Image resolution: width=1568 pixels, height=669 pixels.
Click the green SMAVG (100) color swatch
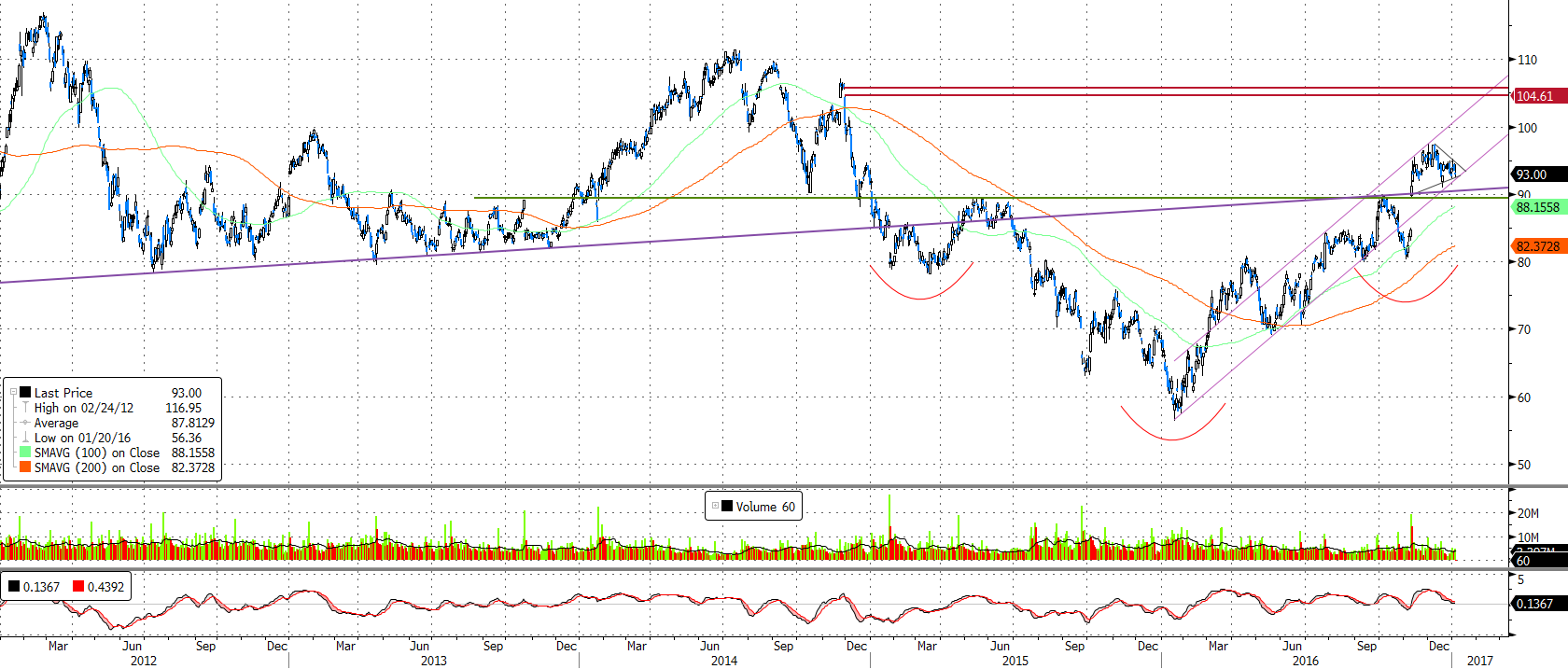click(x=26, y=453)
